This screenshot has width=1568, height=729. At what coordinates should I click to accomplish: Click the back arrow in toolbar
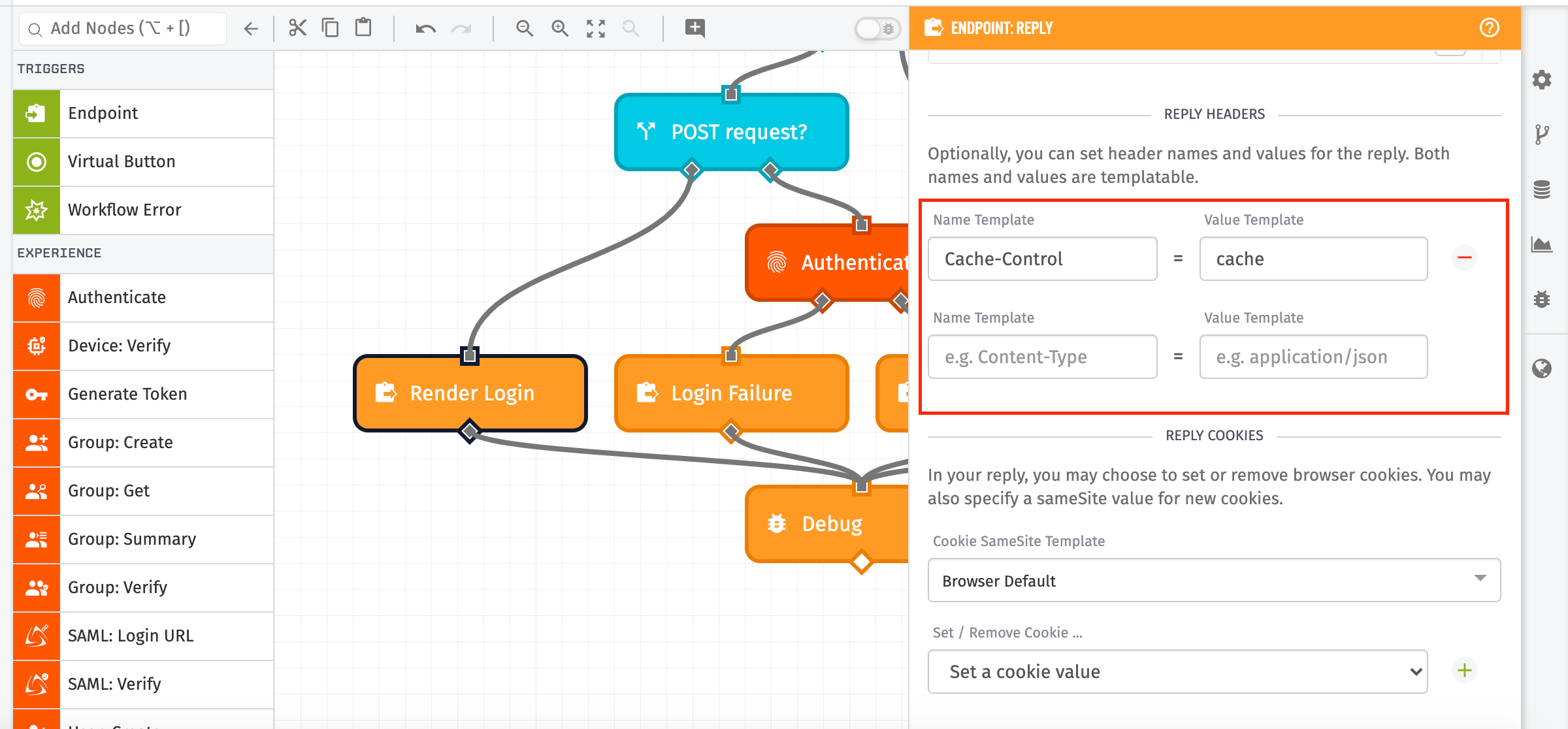point(251,28)
